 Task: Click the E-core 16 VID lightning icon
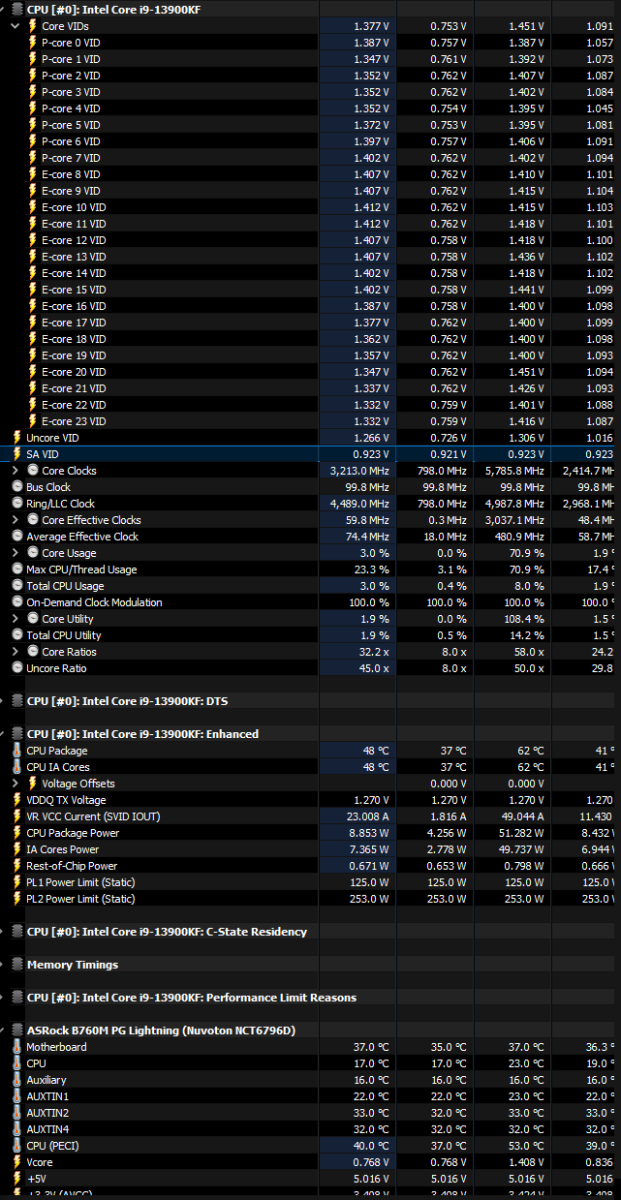(32, 306)
